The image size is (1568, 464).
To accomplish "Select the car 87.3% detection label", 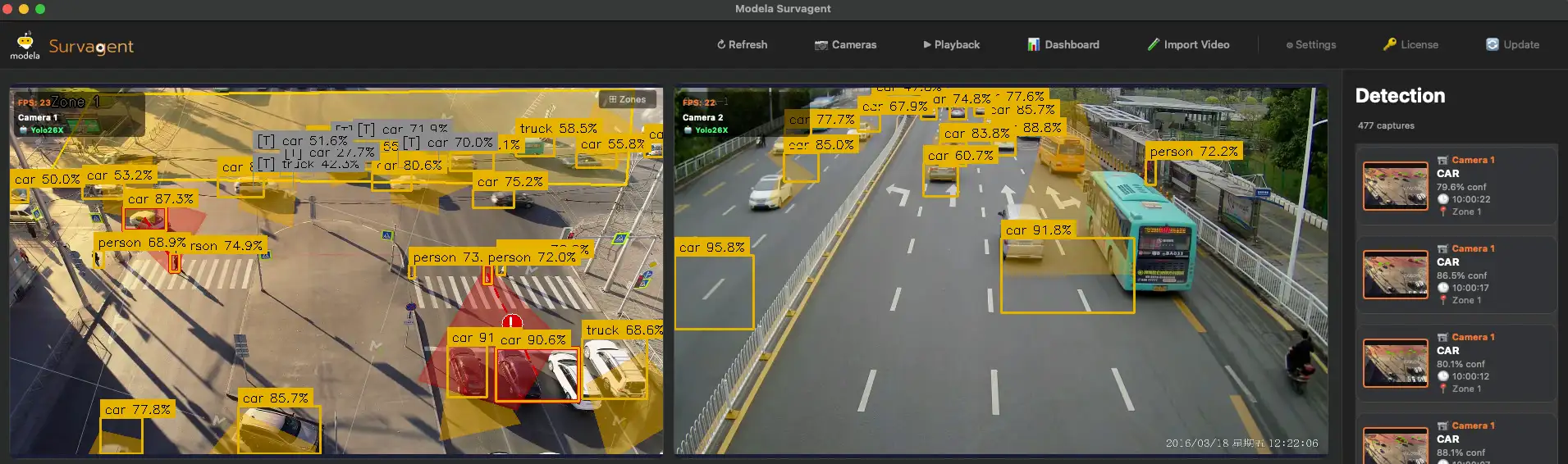I will pos(161,198).
